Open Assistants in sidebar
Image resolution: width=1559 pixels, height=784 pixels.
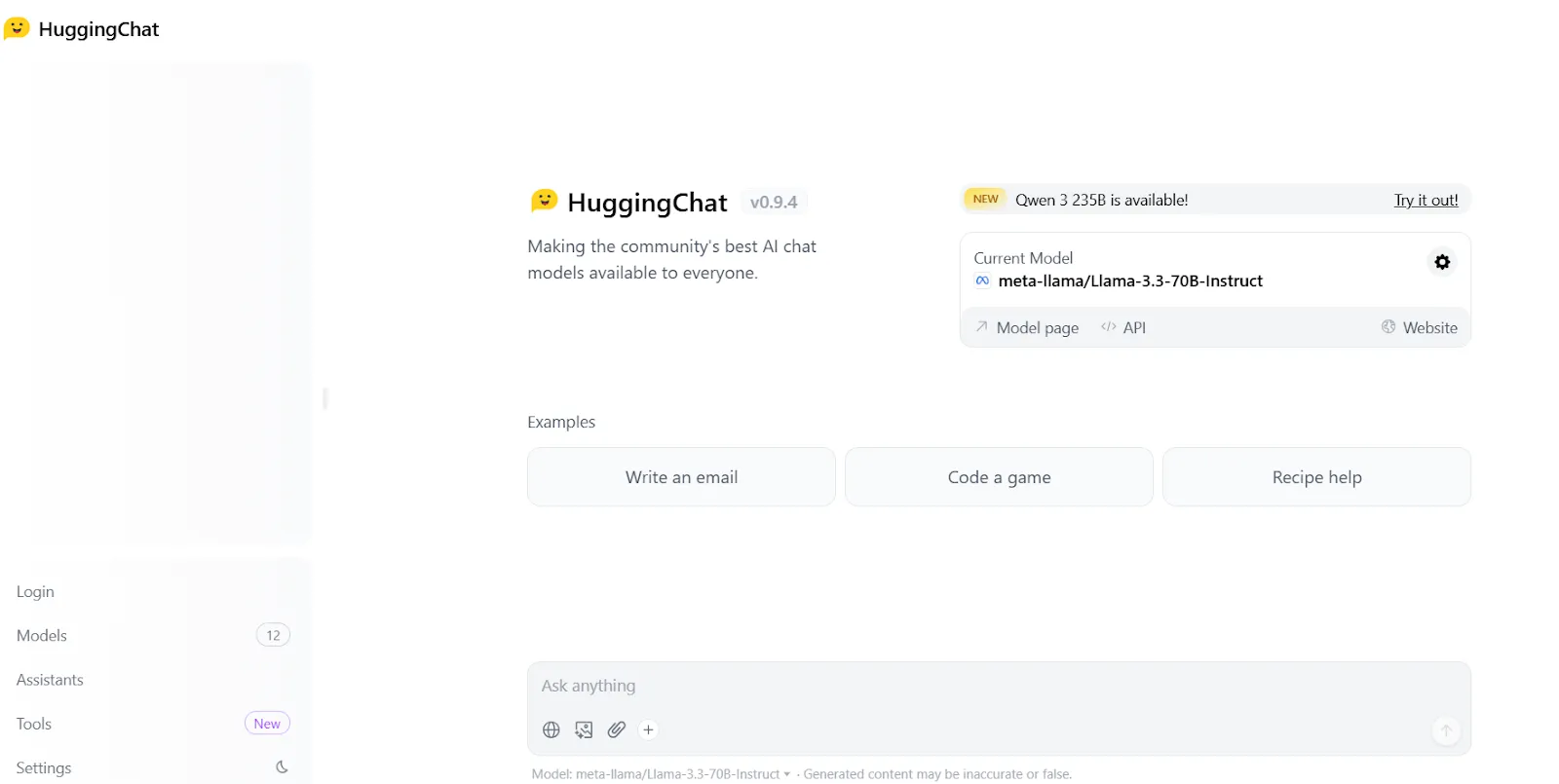click(x=50, y=680)
